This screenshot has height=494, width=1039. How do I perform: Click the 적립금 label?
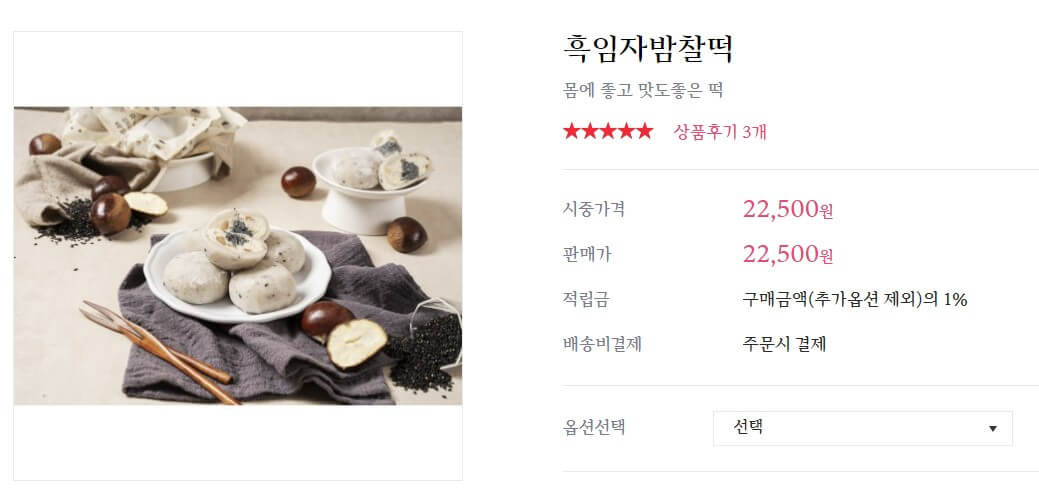pyautogui.click(x=587, y=299)
